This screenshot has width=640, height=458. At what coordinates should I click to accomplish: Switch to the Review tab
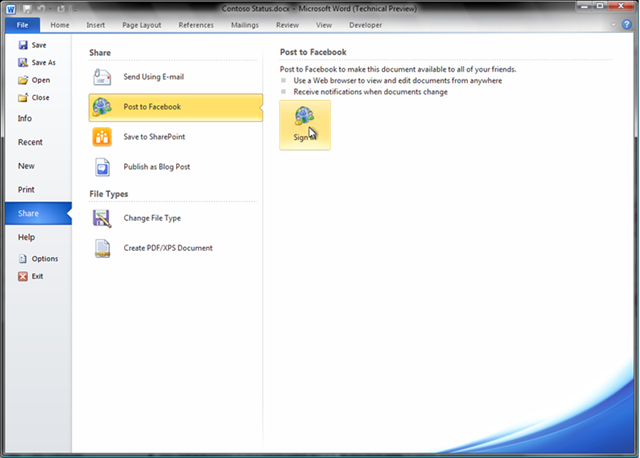pos(287,25)
